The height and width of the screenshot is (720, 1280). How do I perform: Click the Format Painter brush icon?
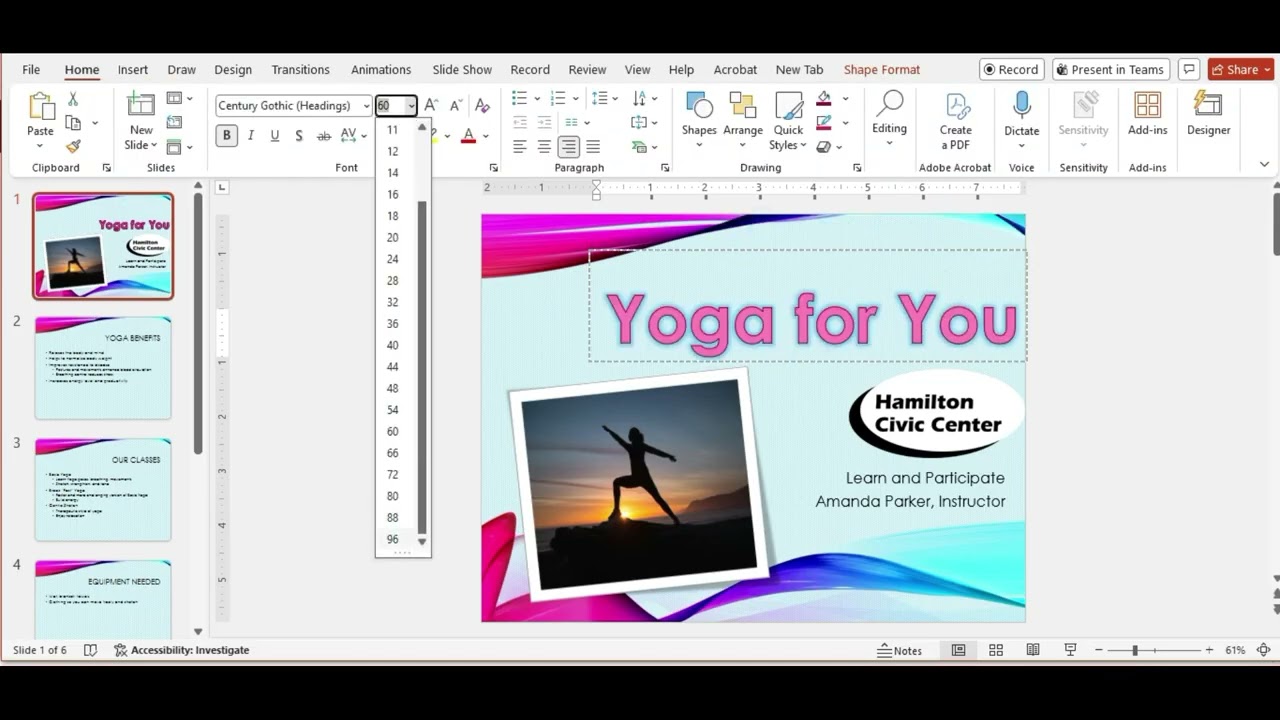point(73,146)
